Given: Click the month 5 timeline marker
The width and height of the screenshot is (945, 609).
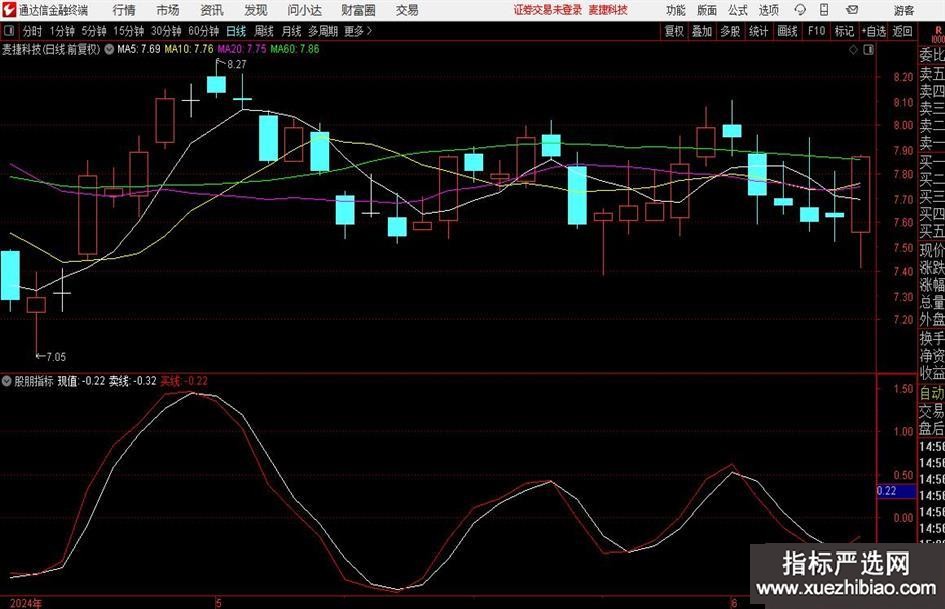Looking at the screenshot, I should (x=219, y=603).
